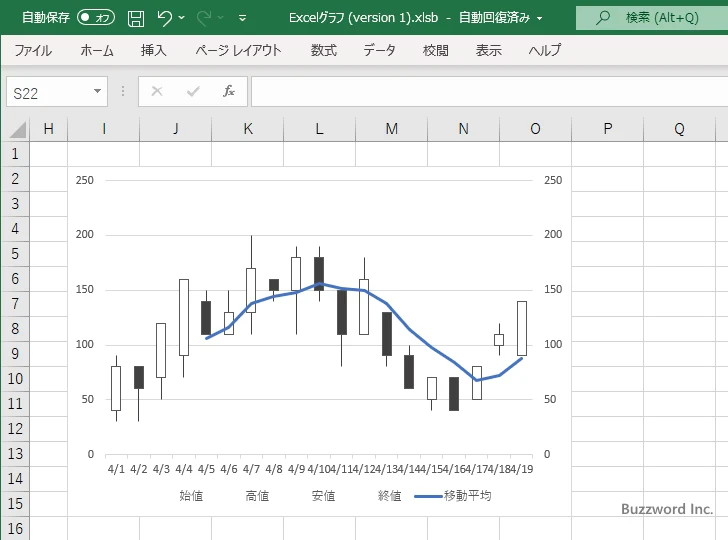This screenshot has height=540, width=728.
Task: Expand the file name dropdown arrow
Action: click(540, 19)
